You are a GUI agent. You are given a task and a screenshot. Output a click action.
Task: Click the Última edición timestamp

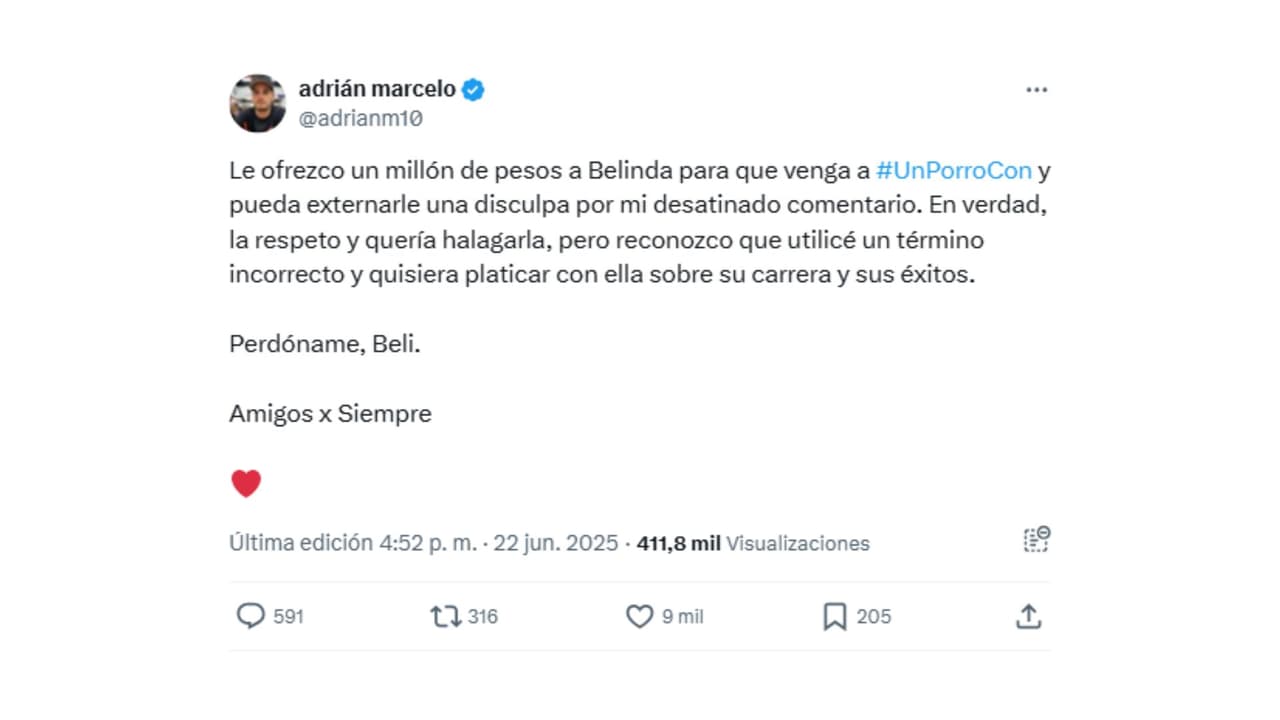[x=420, y=544]
